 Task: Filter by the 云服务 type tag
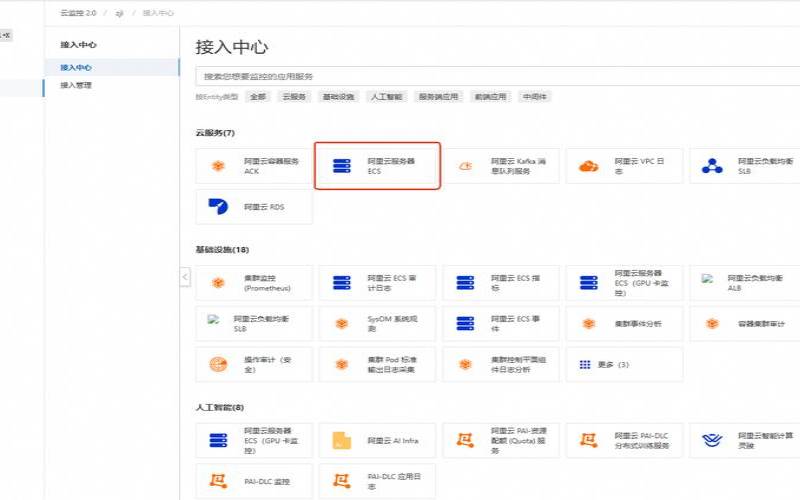(294, 96)
